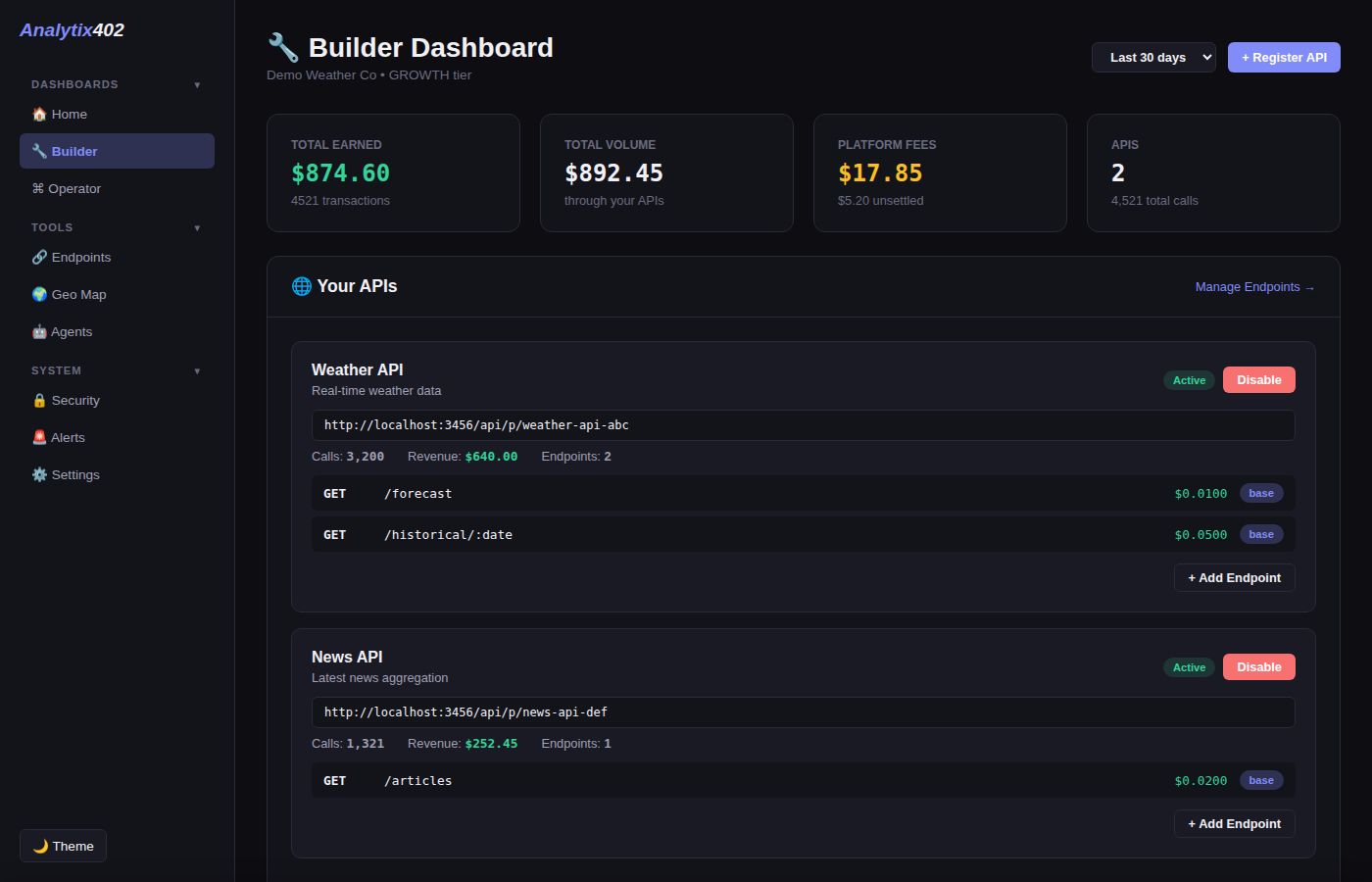
Task: Expand the SYSTEM section chevron
Action: click(197, 370)
